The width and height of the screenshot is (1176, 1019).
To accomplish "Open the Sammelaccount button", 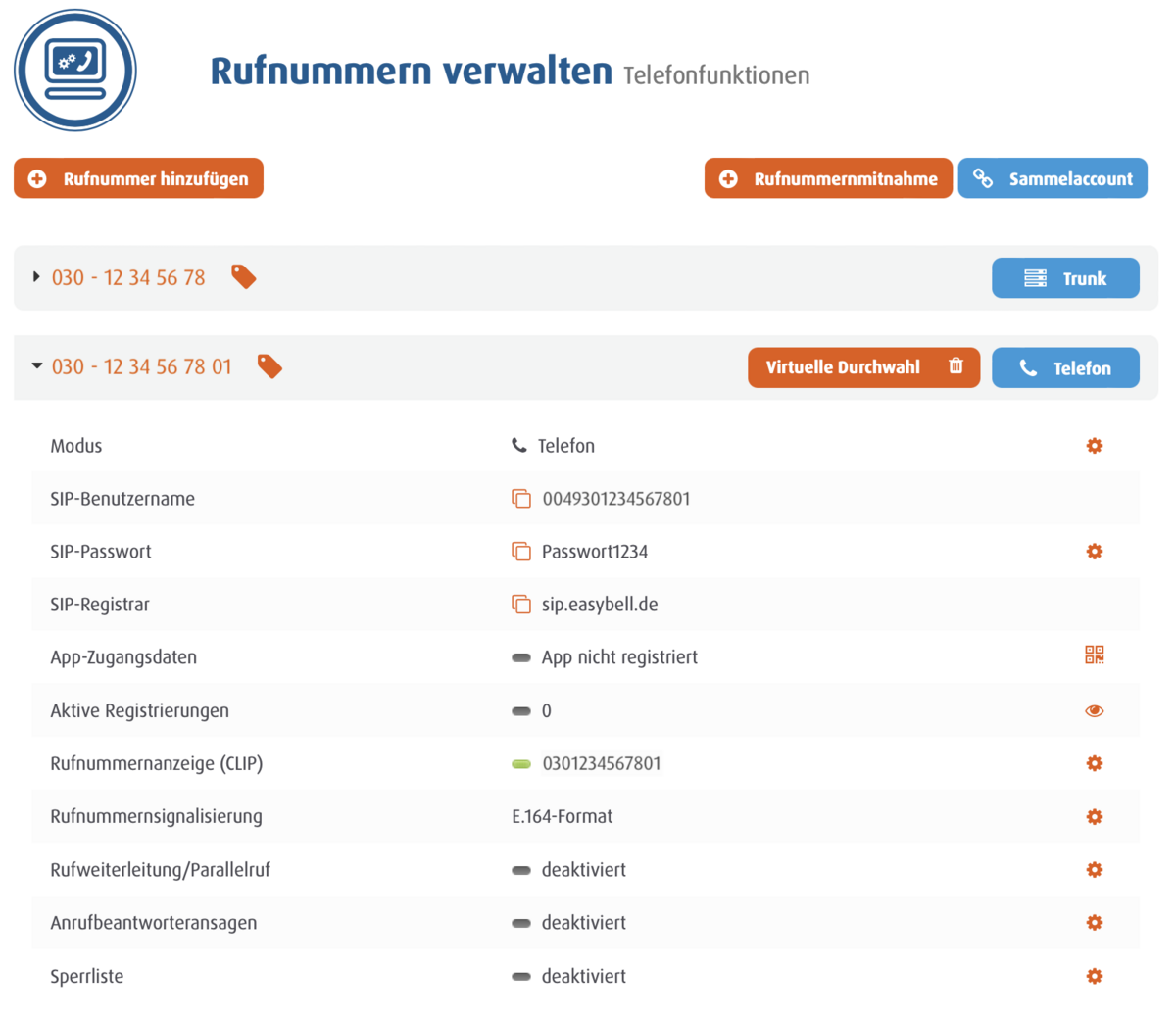I will point(1053,178).
